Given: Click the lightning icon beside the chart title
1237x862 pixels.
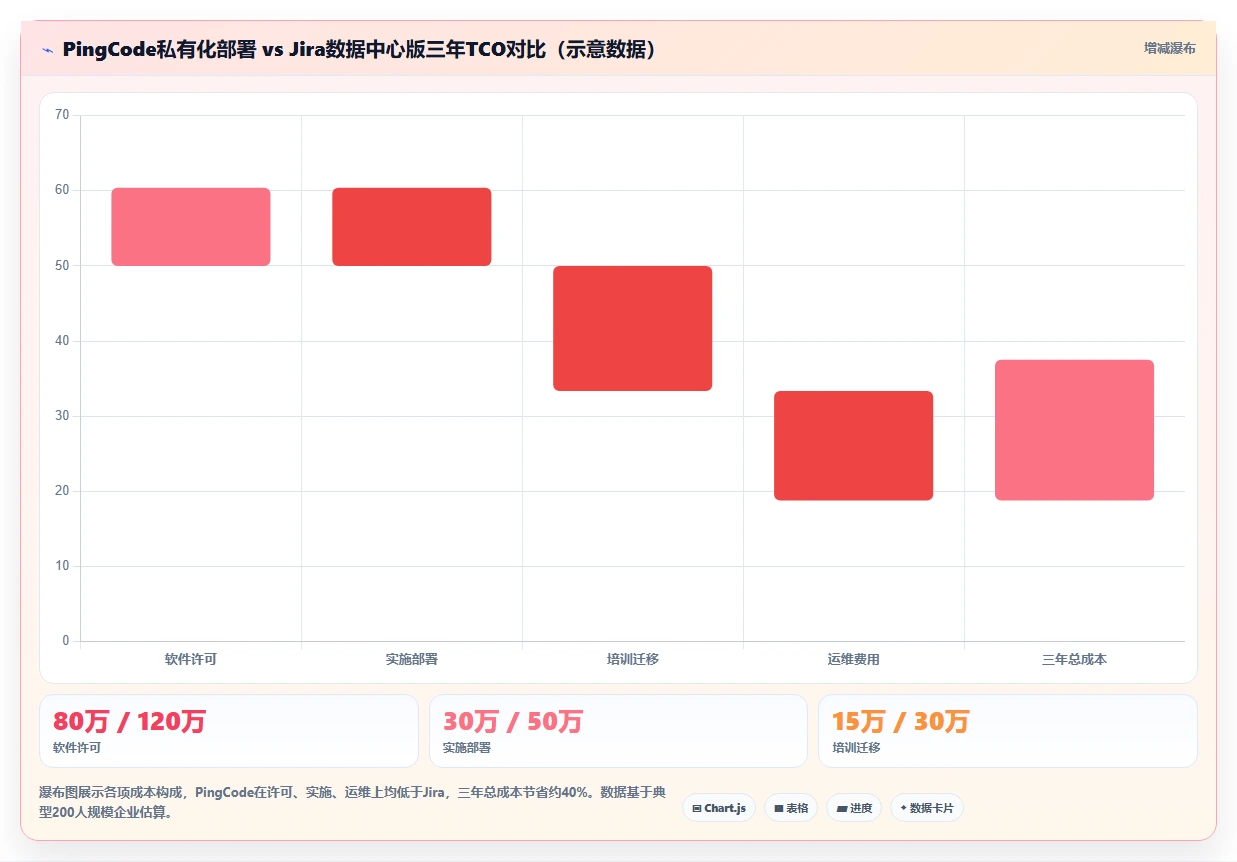Looking at the screenshot, I should click(x=47, y=50).
